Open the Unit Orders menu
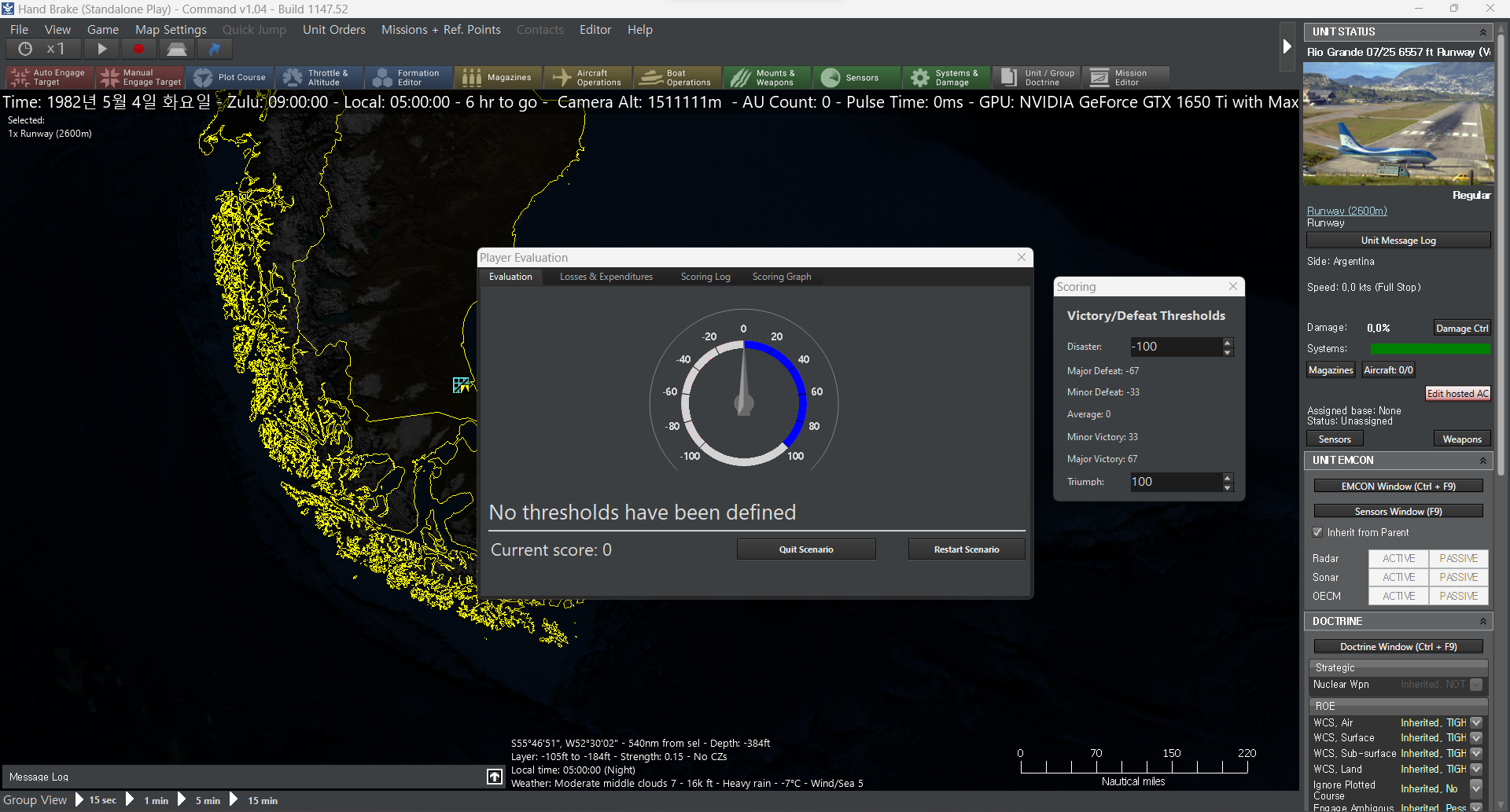1510x812 pixels. click(x=333, y=30)
